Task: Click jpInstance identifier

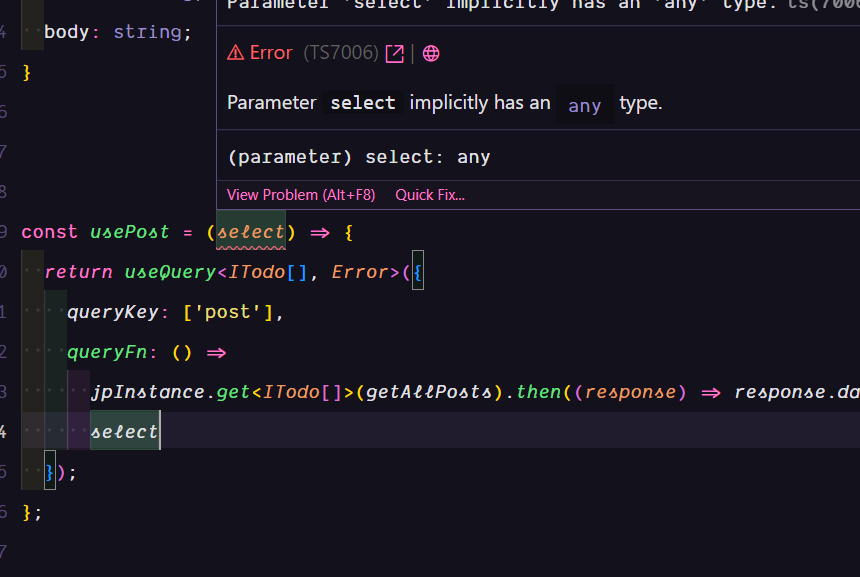Action: tap(148, 392)
